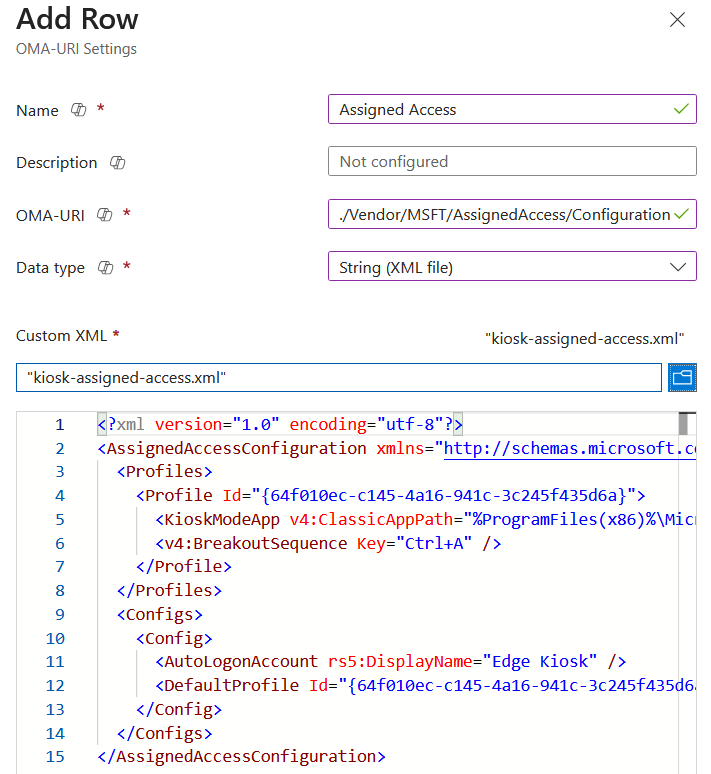
Task: Close the Add Row panel
Action: pyautogui.click(x=677, y=20)
